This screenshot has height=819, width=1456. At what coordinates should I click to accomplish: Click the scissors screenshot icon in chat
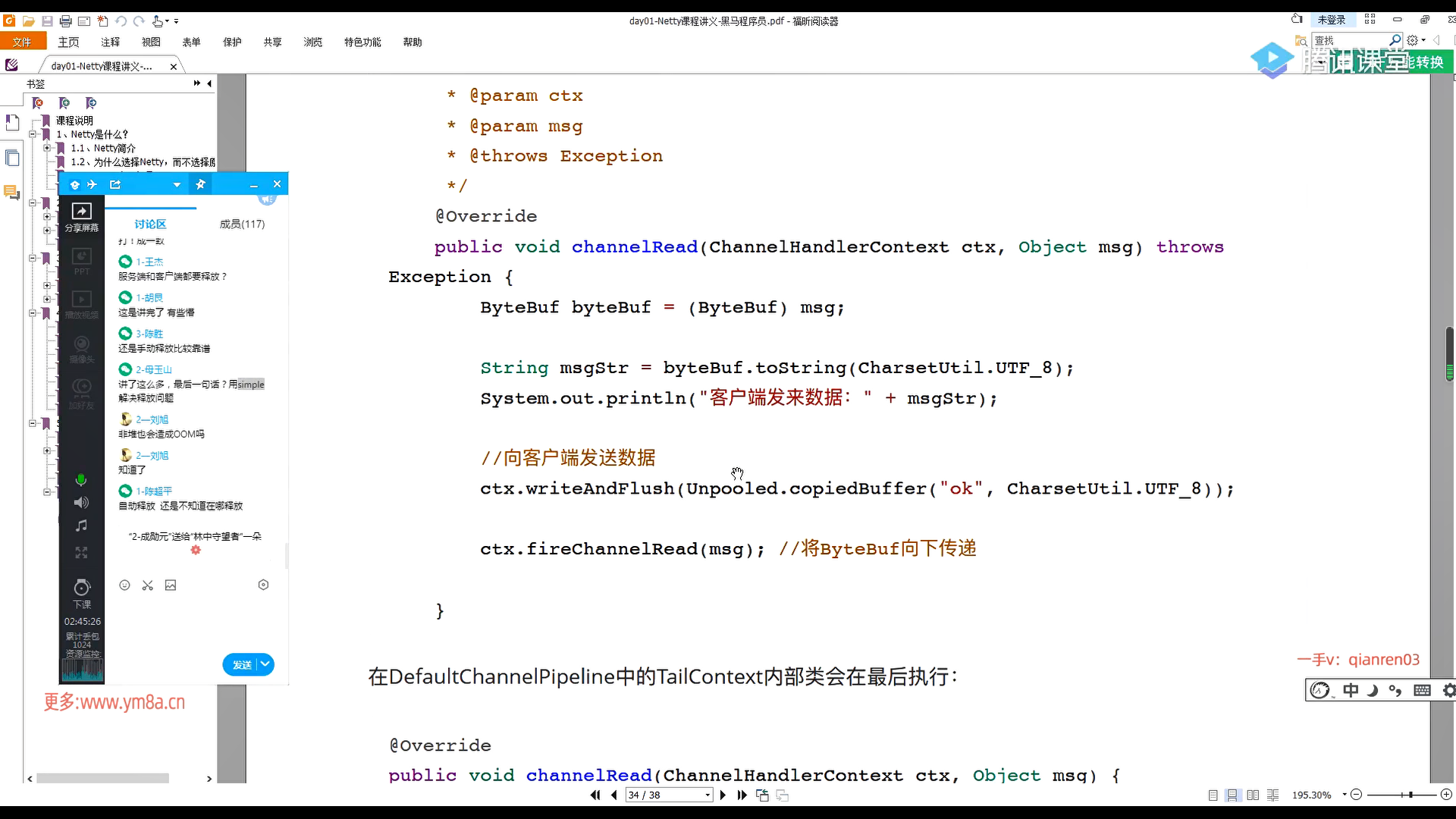tap(148, 585)
